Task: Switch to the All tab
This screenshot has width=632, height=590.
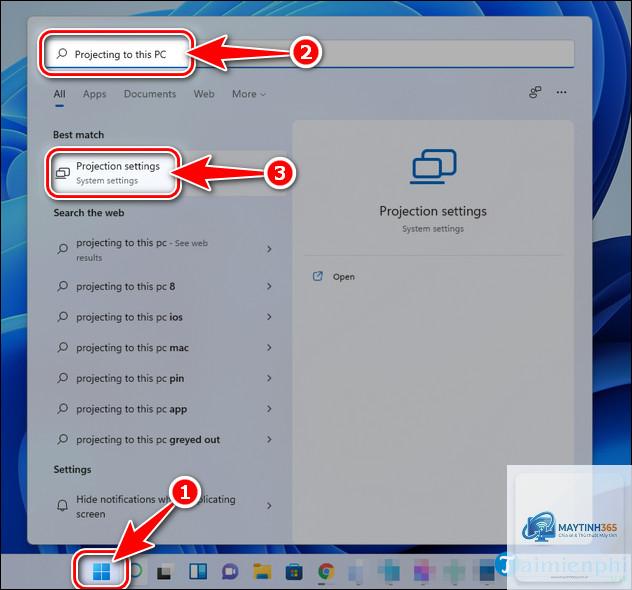Action: 59,94
